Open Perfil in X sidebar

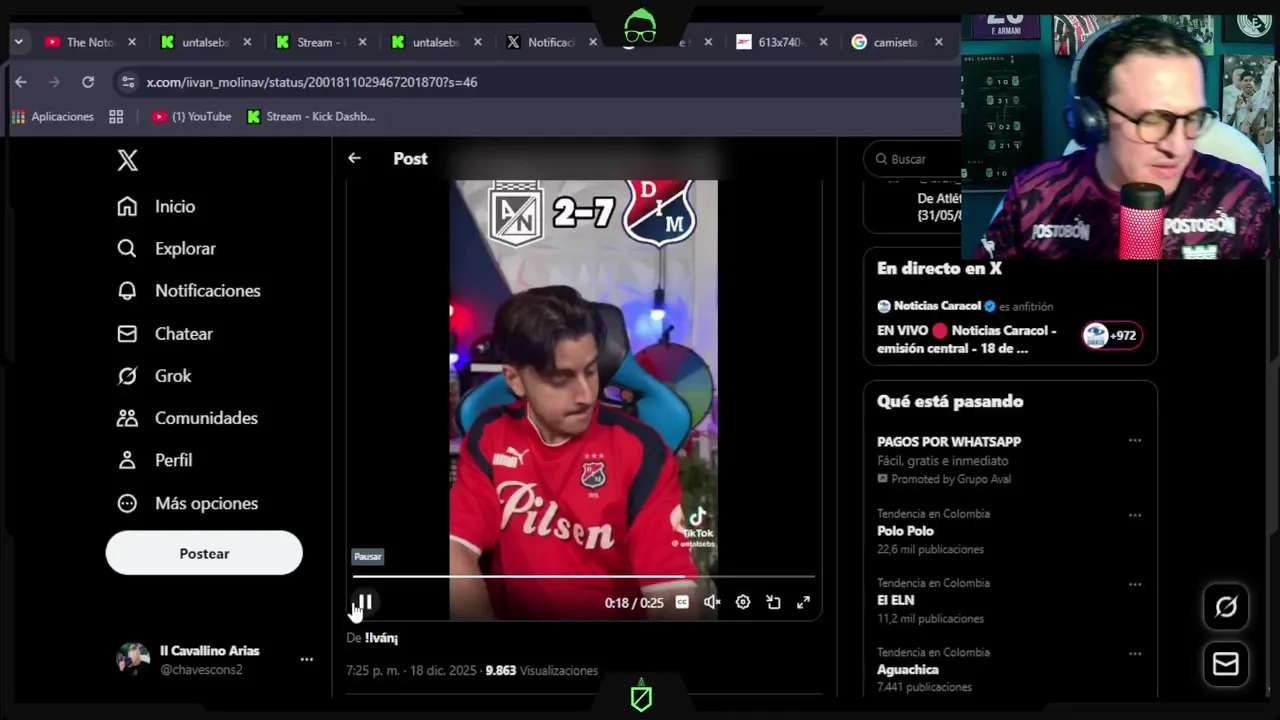coord(154,460)
